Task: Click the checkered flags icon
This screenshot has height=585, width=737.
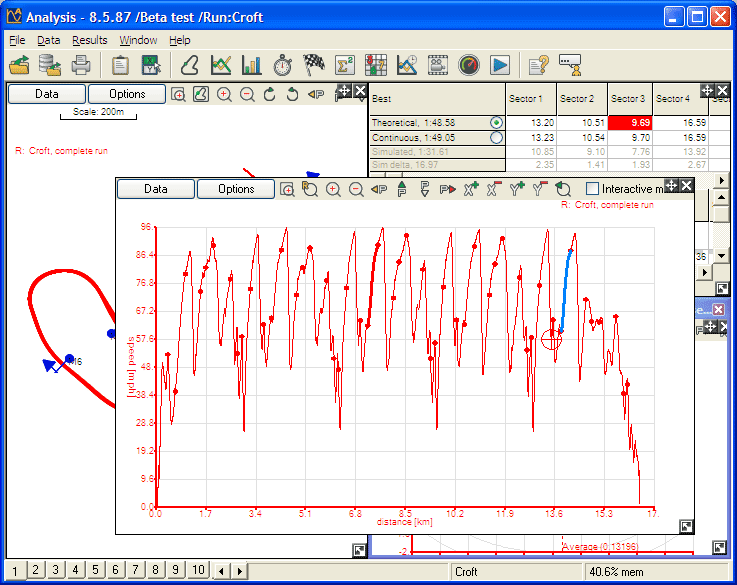Action: (314, 66)
